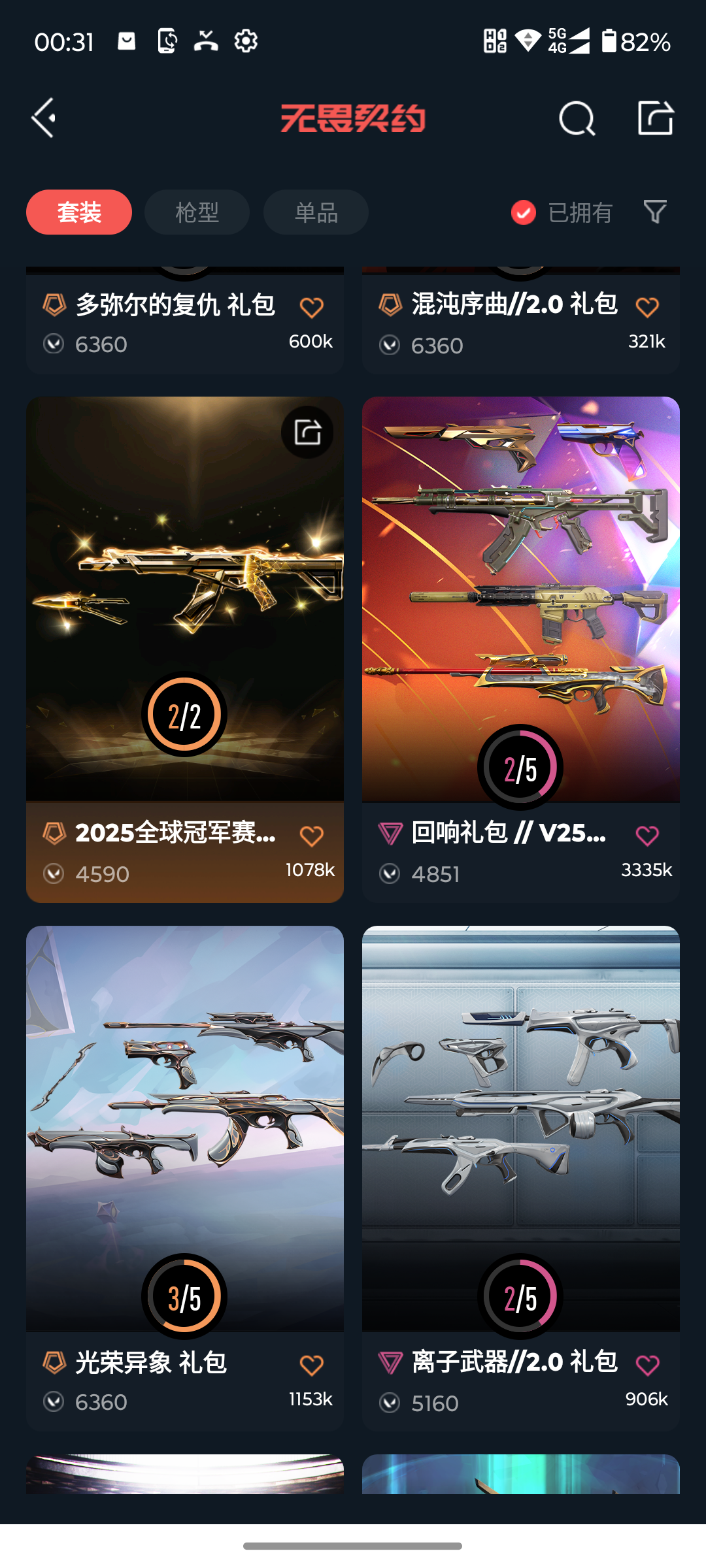Switch to the 单品 tab
This screenshot has height=1568, width=706.
tap(316, 212)
